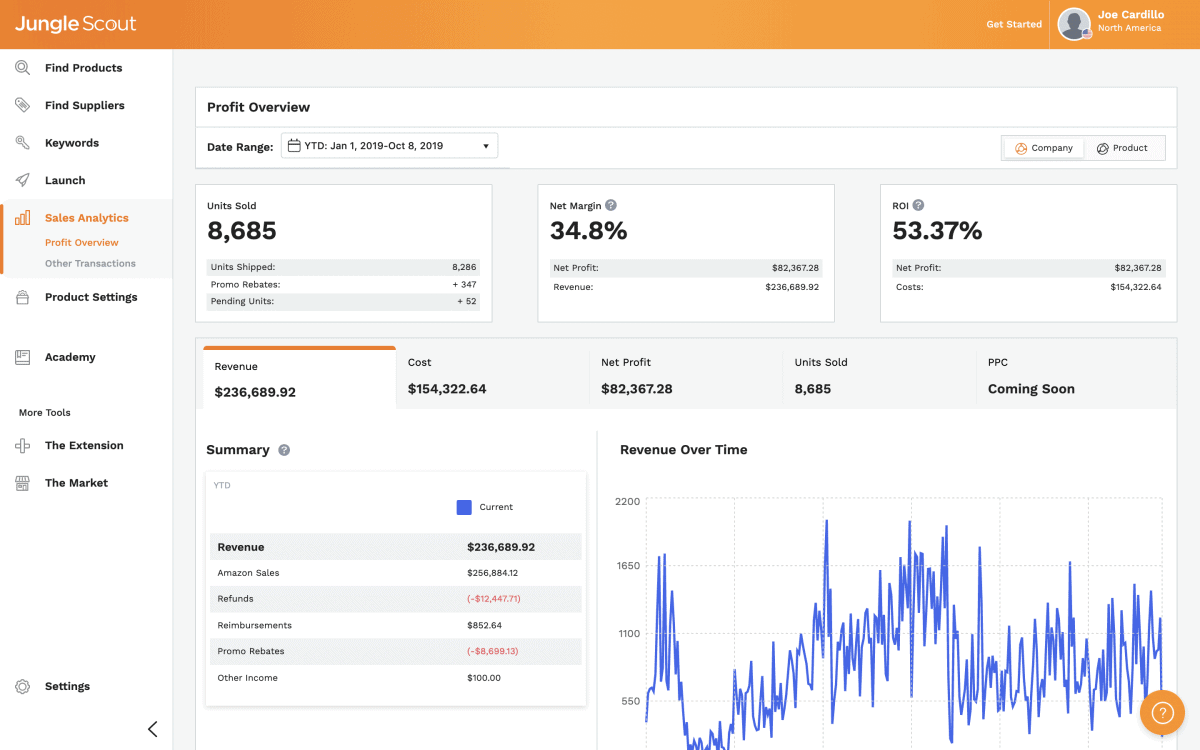Image resolution: width=1200 pixels, height=750 pixels.
Task: Click the Launch paper plane icon
Action: pos(22,180)
